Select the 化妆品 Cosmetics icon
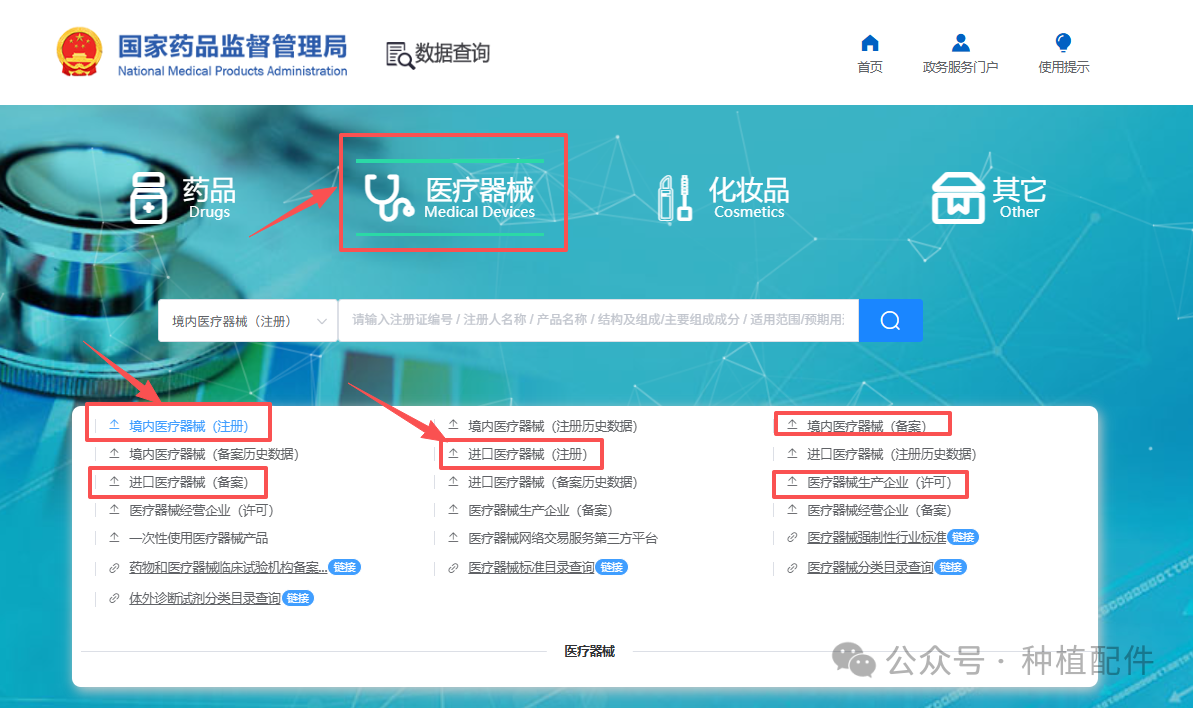This screenshot has width=1193, height=708. click(x=674, y=198)
